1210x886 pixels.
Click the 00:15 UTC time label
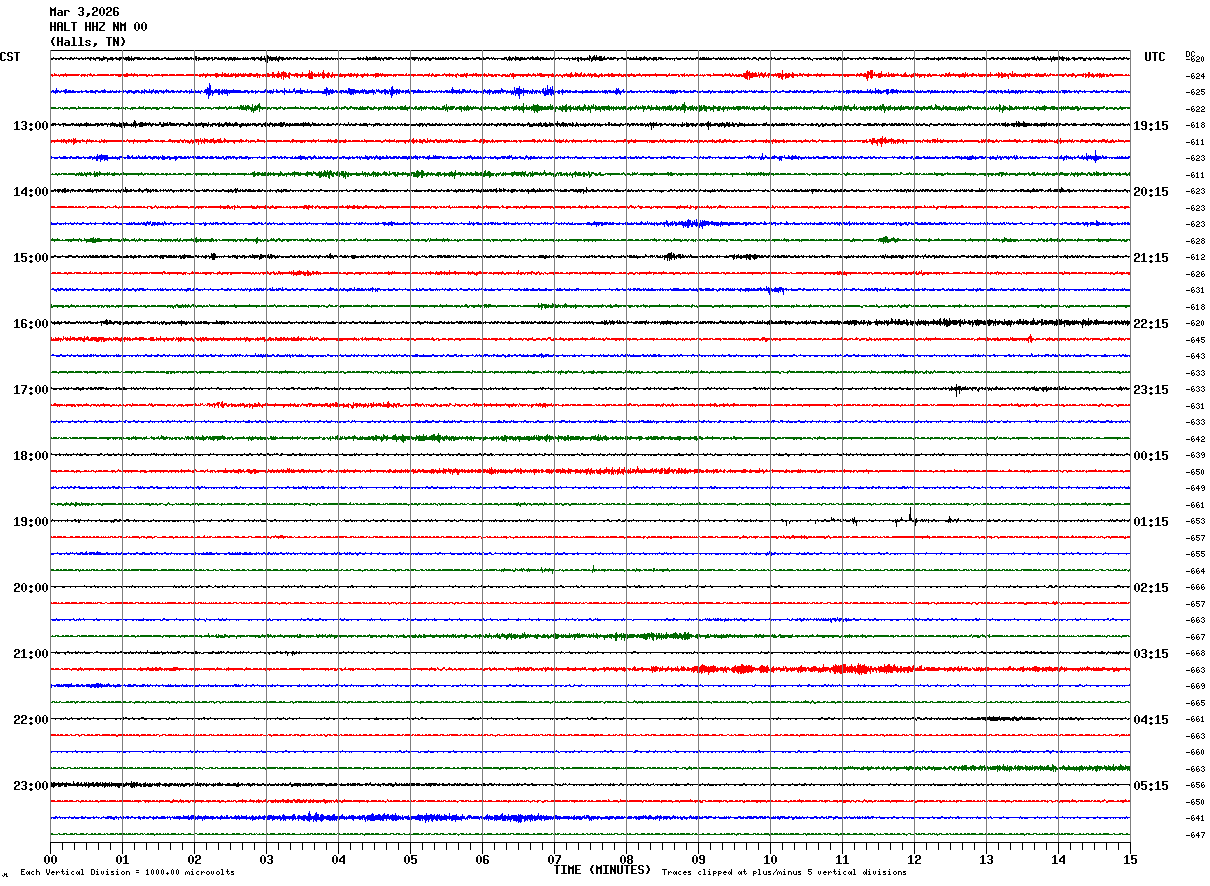[1151, 456]
